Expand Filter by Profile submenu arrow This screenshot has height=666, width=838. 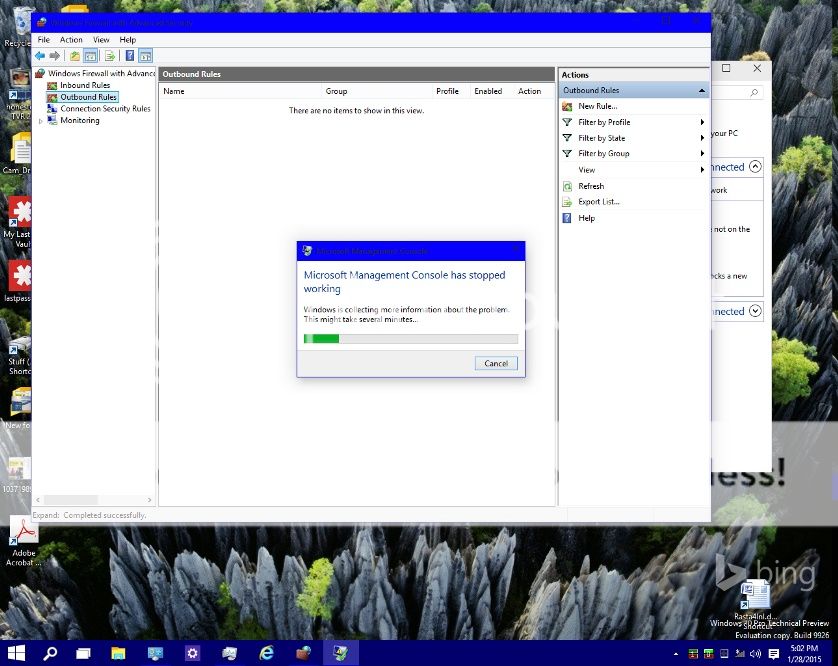pos(702,122)
